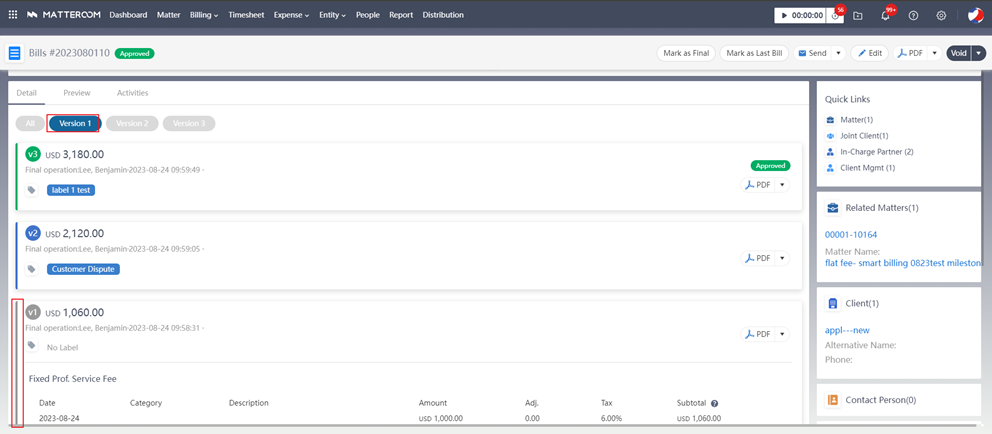Expand the Send dropdown arrow
The height and width of the screenshot is (434, 992).
coord(838,53)
